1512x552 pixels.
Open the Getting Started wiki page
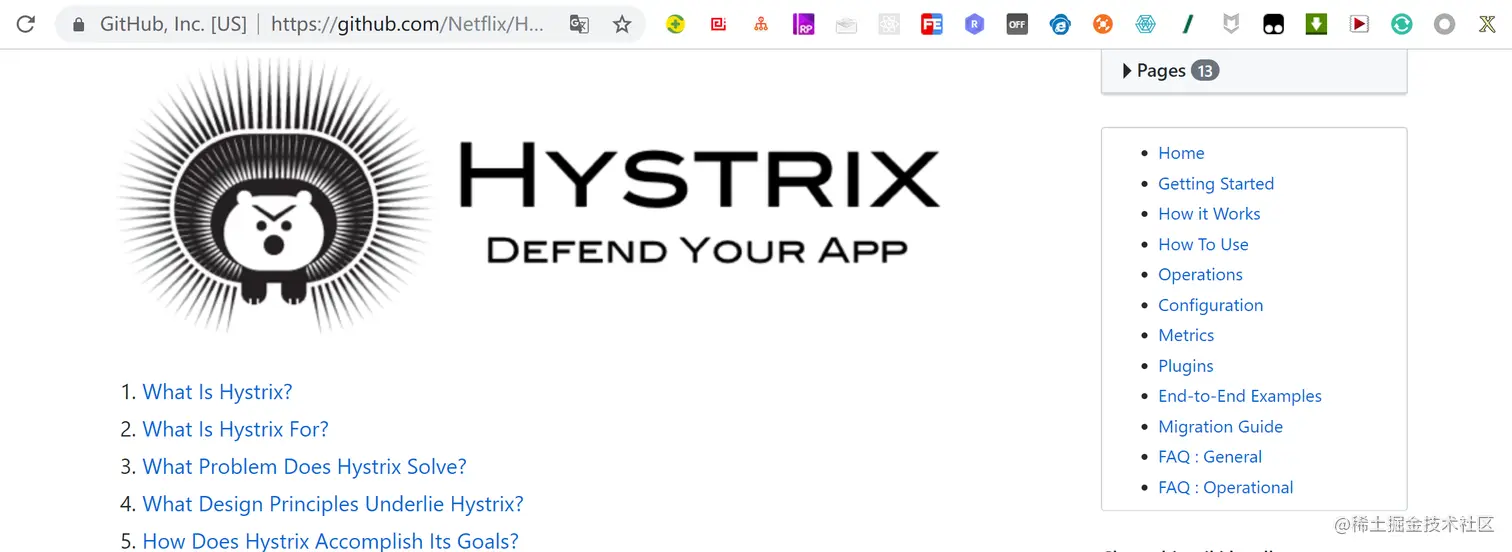[x=1216, y=184]
